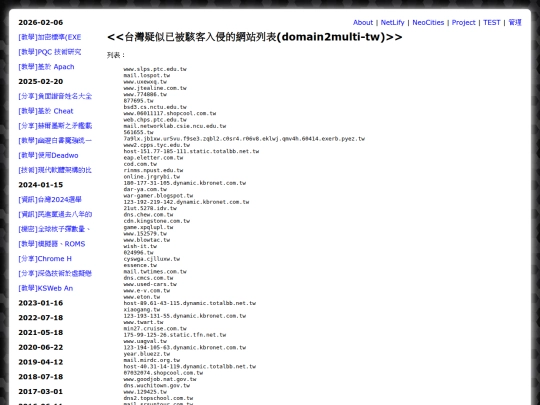Collapse the 2025-02-20 date section
This screenshot has height=405, width=540.
click(41, 82)
